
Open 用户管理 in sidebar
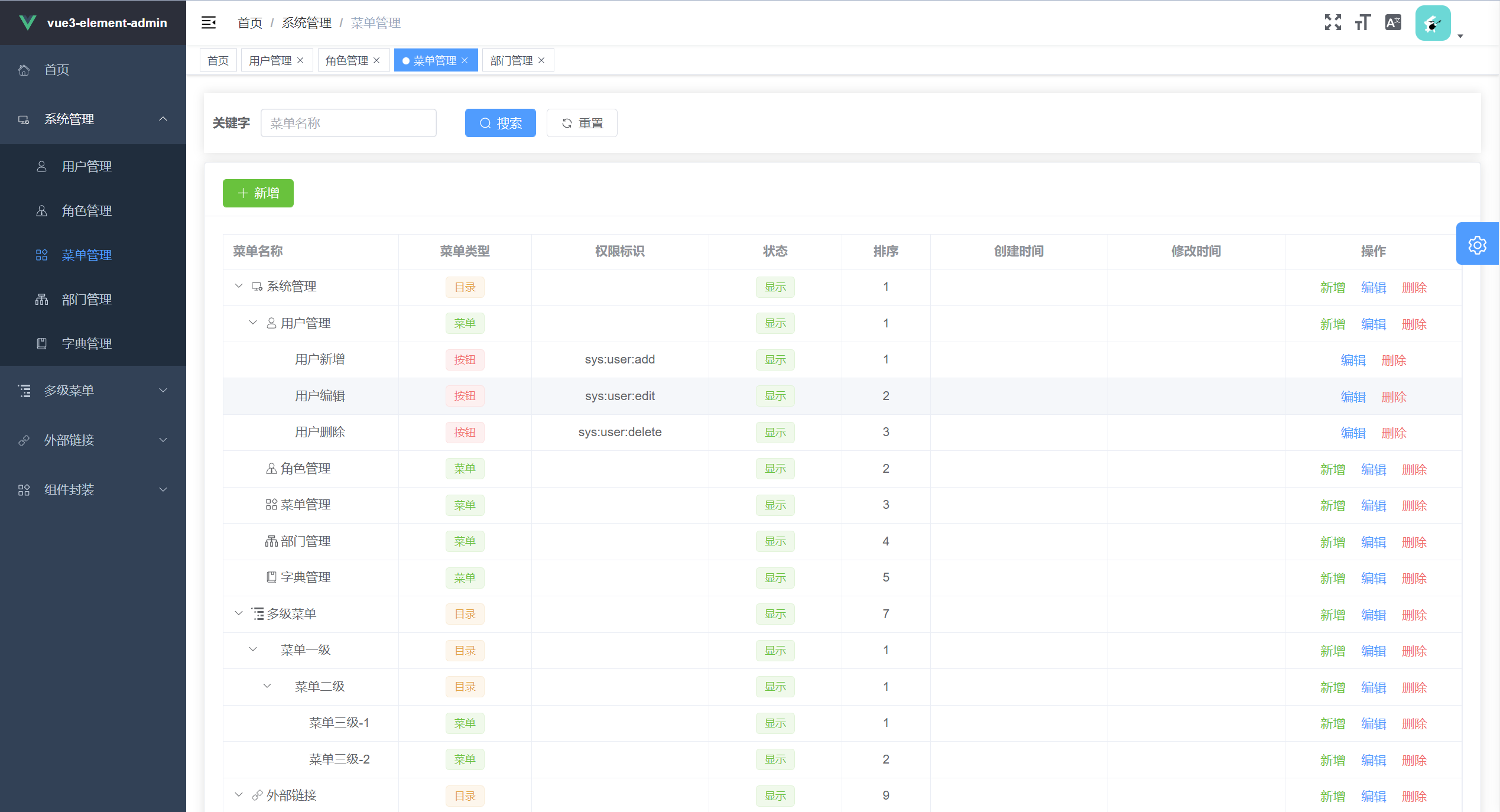point(93,167)
